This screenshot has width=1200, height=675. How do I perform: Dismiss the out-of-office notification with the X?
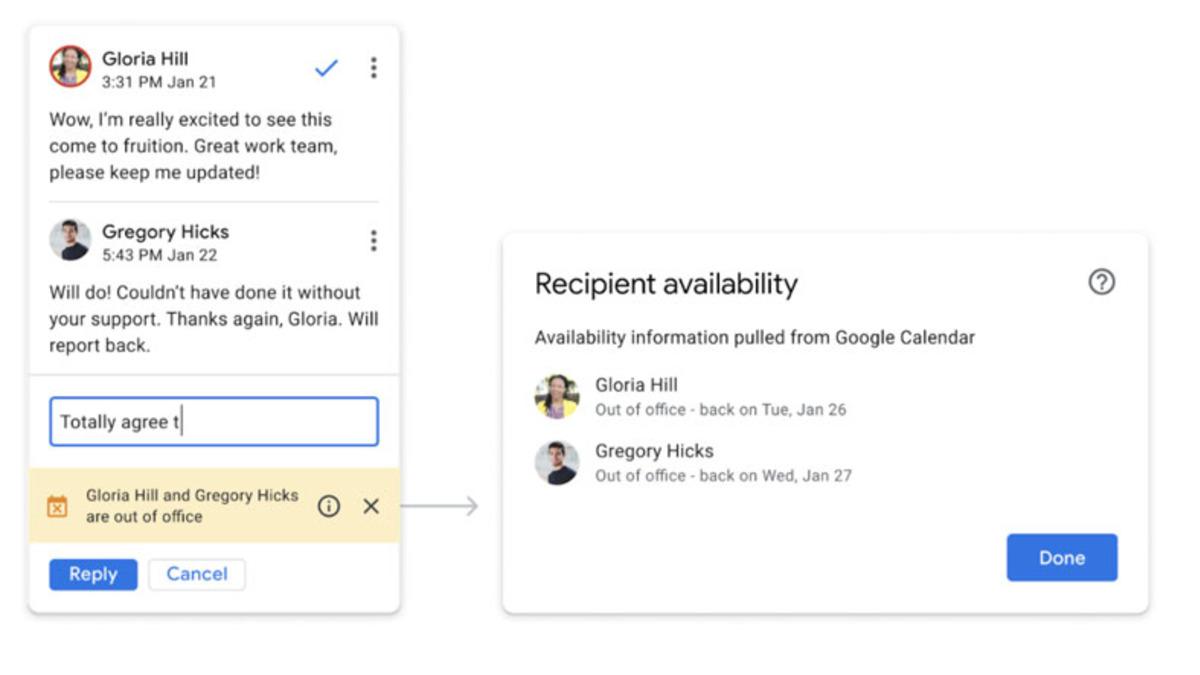click(x=371, y=506)
